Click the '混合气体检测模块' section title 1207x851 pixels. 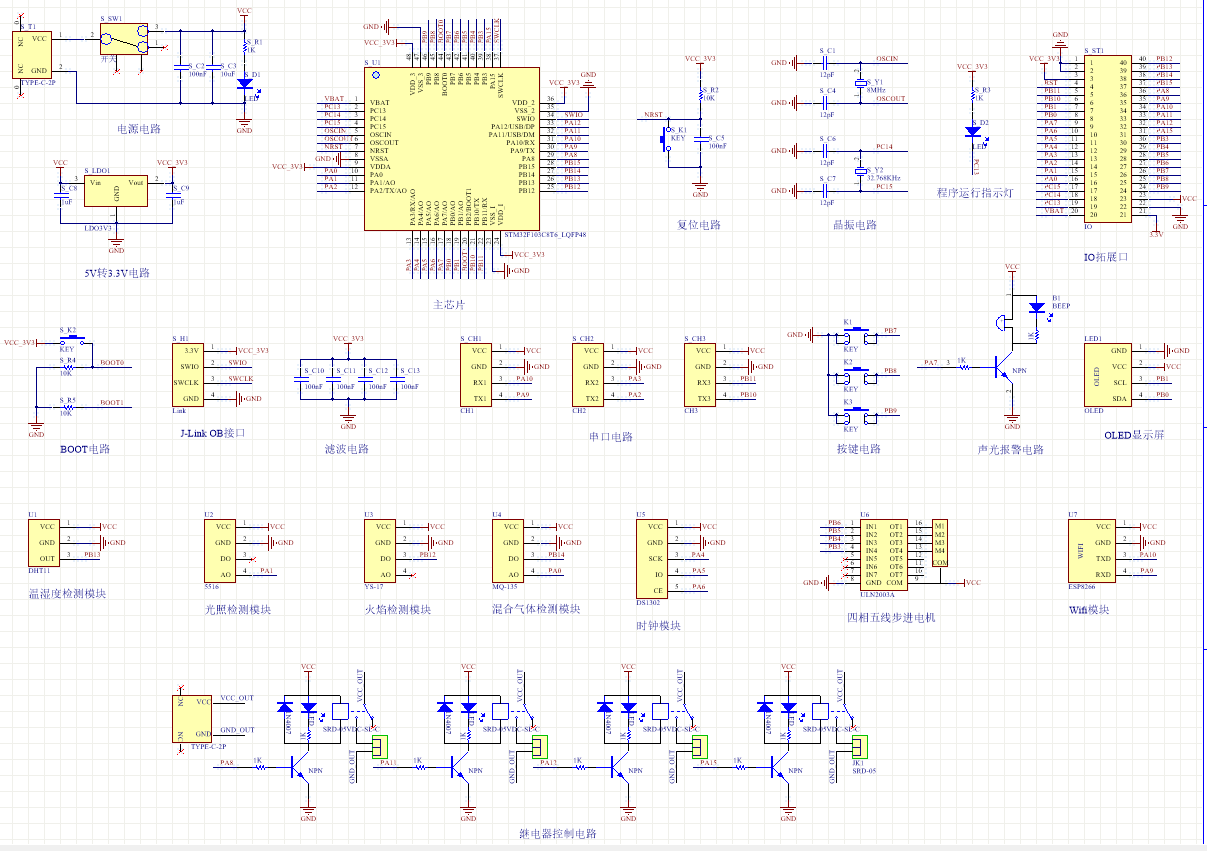(536, 609)
